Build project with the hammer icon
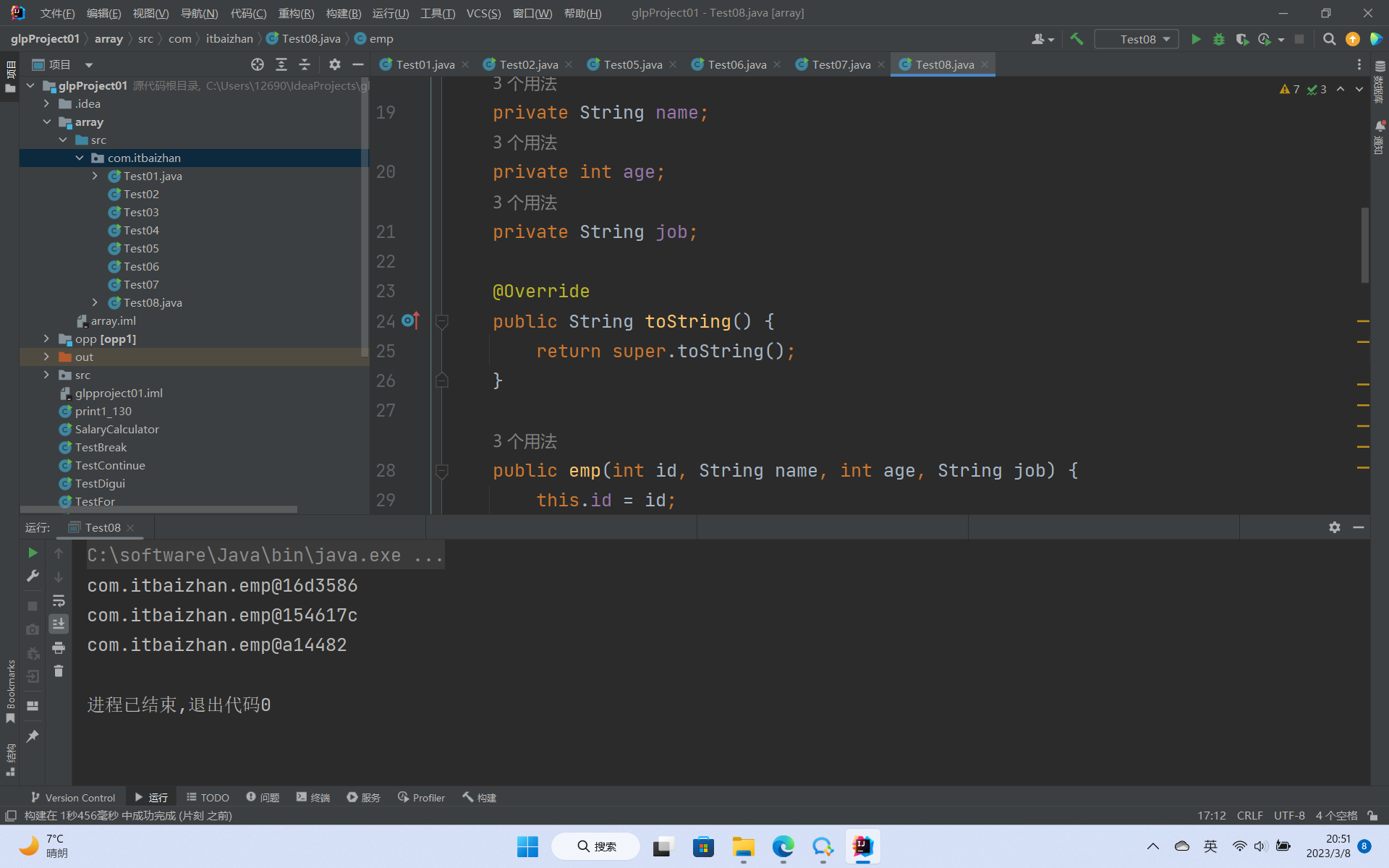Screen dimensions: 1389x868 tap(1076, 39)
